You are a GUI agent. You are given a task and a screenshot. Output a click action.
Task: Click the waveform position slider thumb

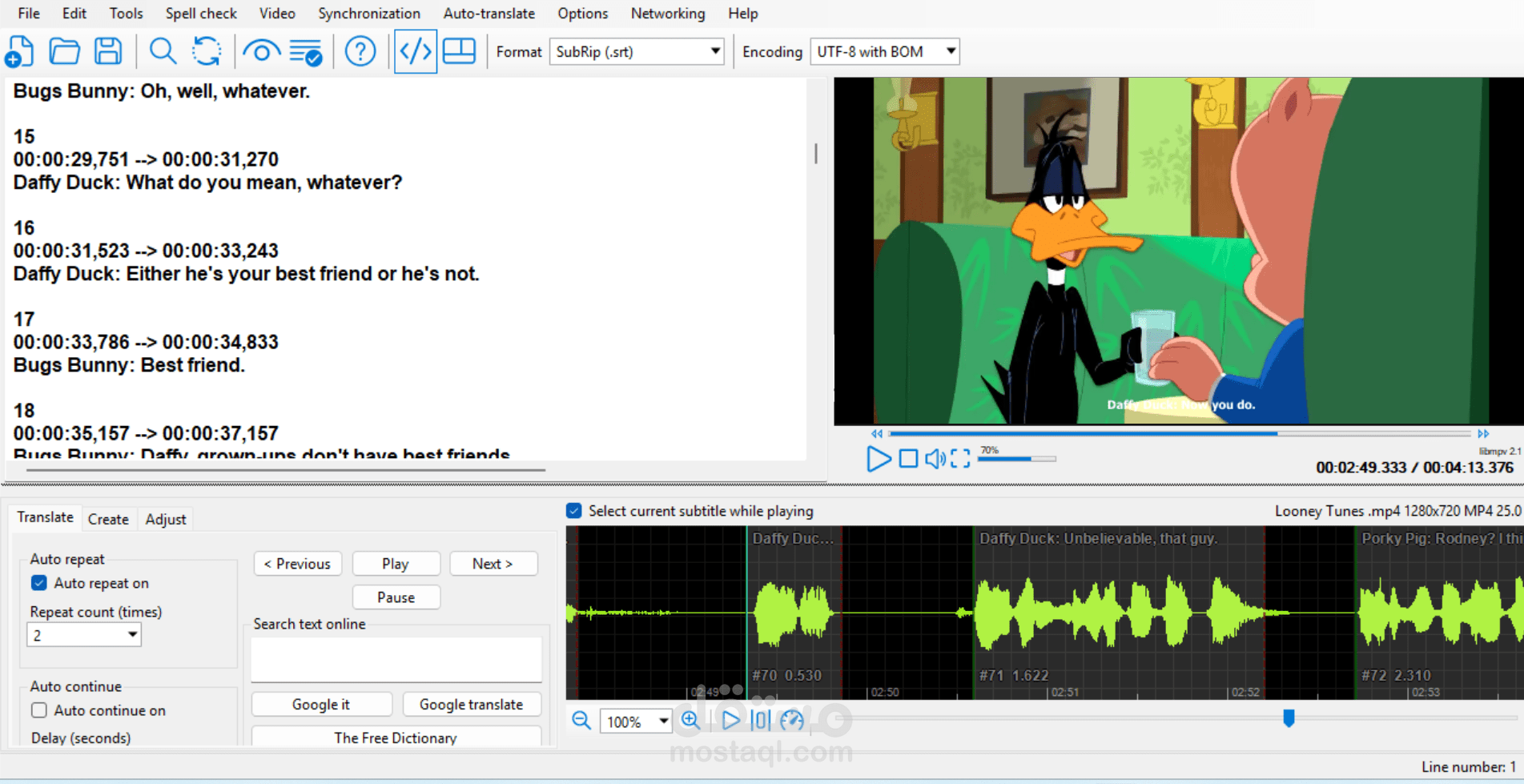click(x=1289, y=718)
